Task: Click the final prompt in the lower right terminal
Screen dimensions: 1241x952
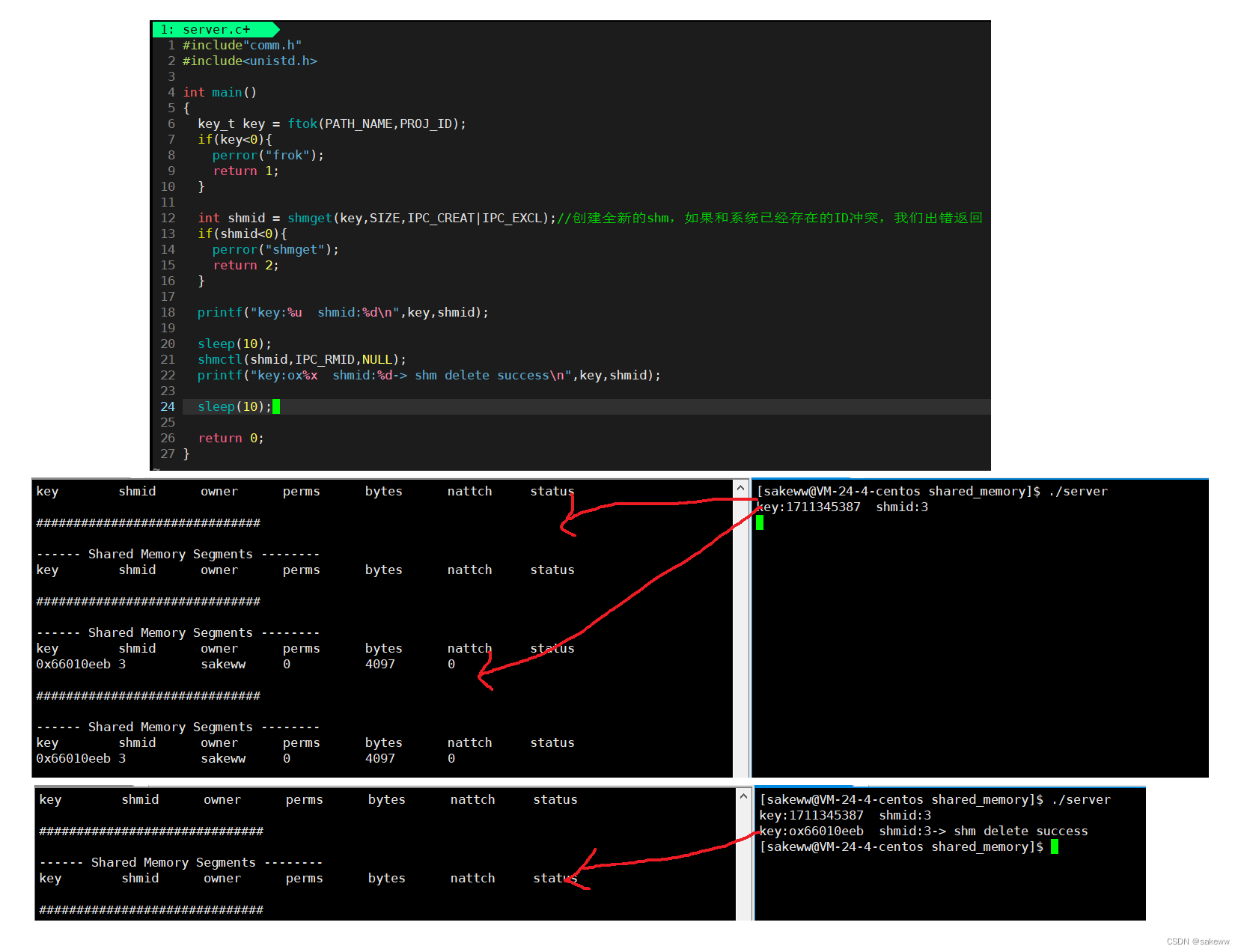Action: 909,846
